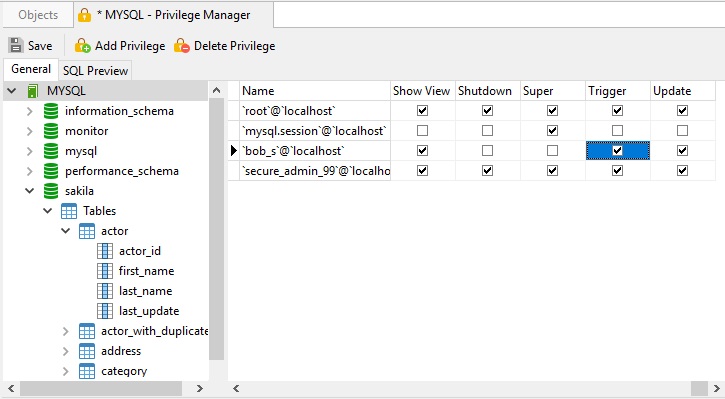Expand the information_schema database
The width and height of the screenshot is (725, 399).
(x=30, y=111)
